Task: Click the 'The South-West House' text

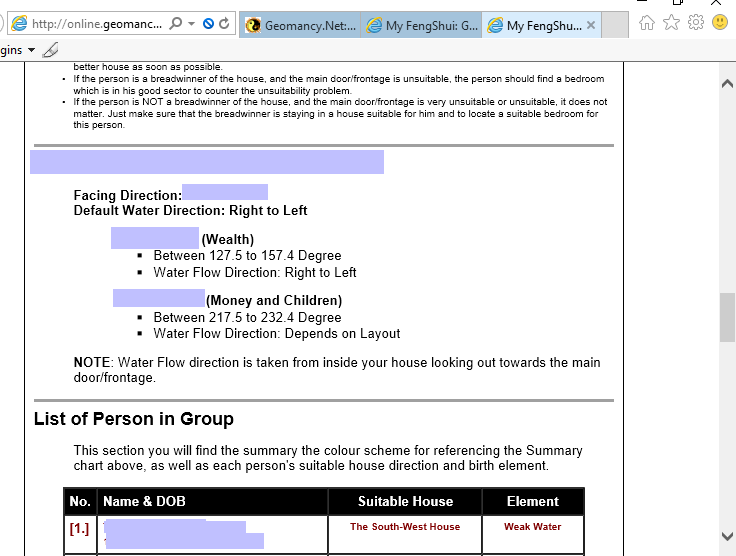Action: [405, 527]
